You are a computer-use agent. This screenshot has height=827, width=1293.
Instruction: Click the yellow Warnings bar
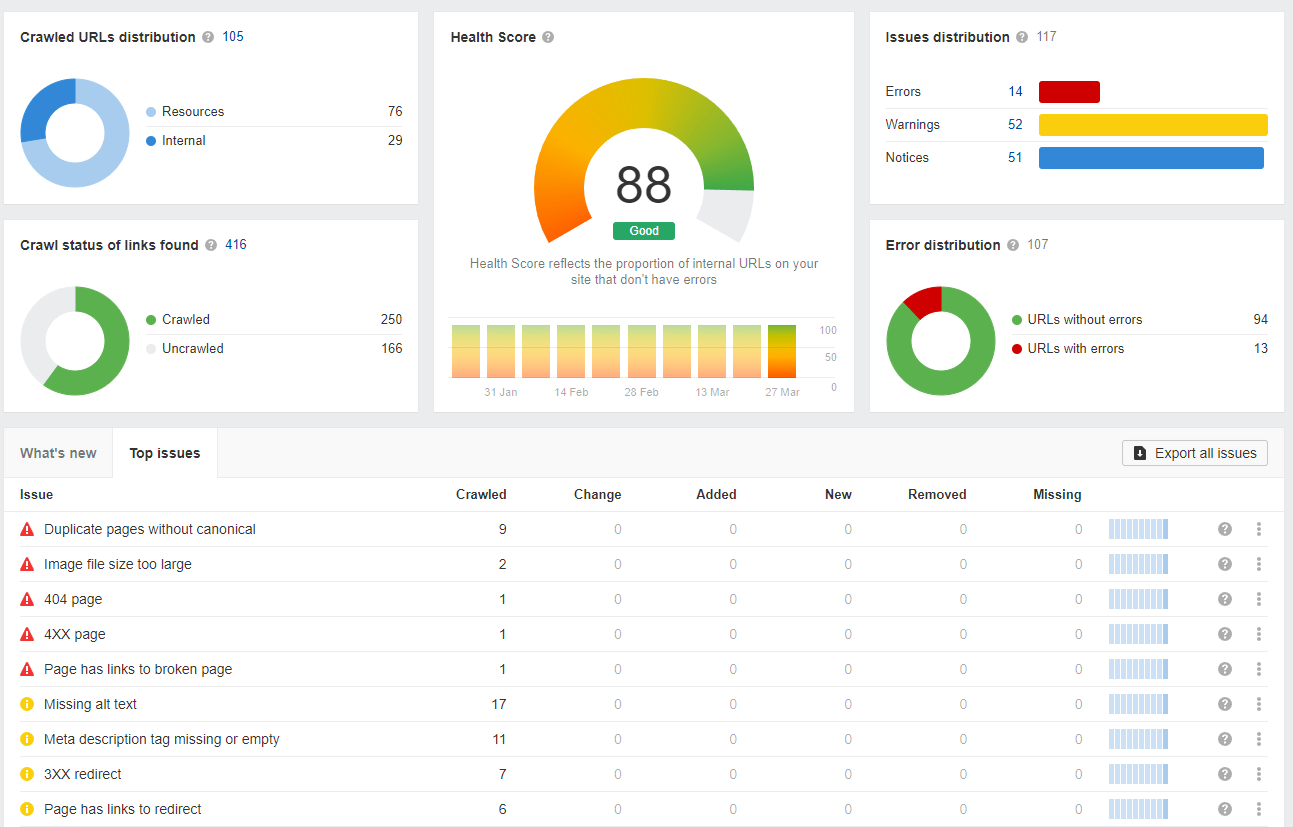[x=1153, y=125]
